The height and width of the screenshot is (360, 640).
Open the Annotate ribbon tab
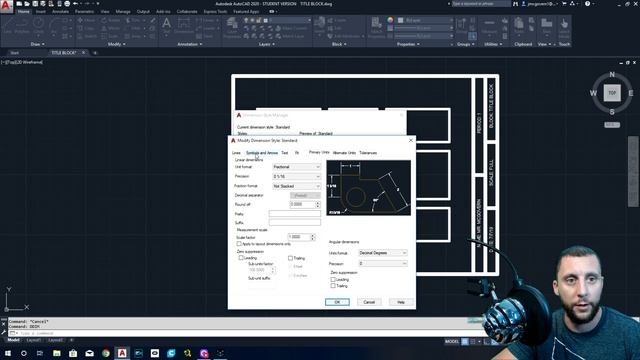click(60, 11)
